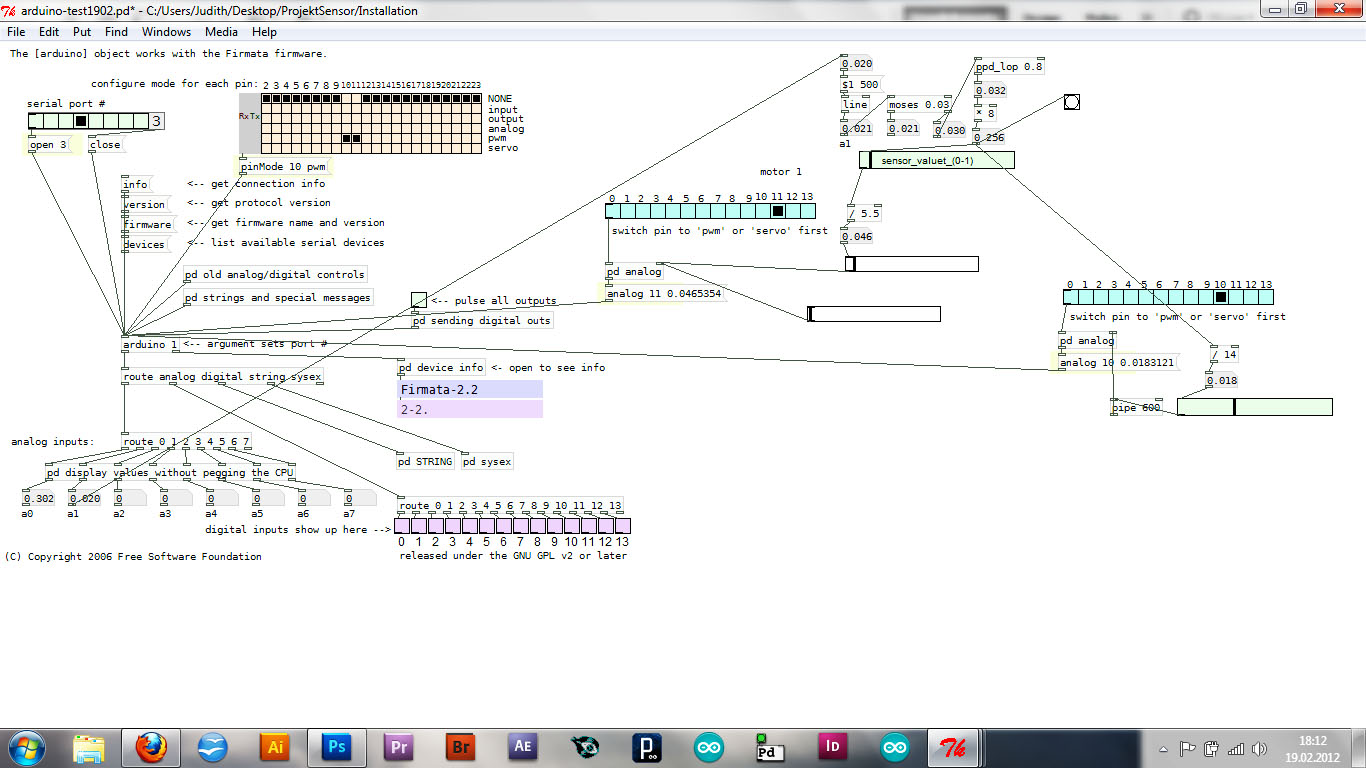Open the 'pd old analog/digital controls' subpatch
The image size is (1366, 768).
274,274
